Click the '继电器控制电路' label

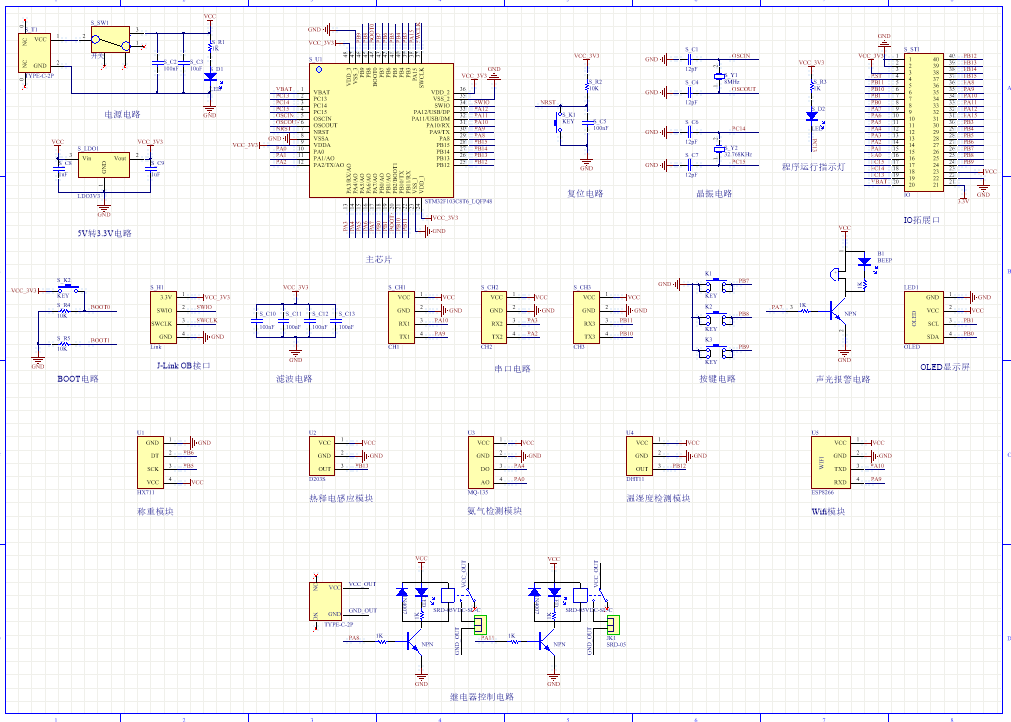(x=482, y=697)
